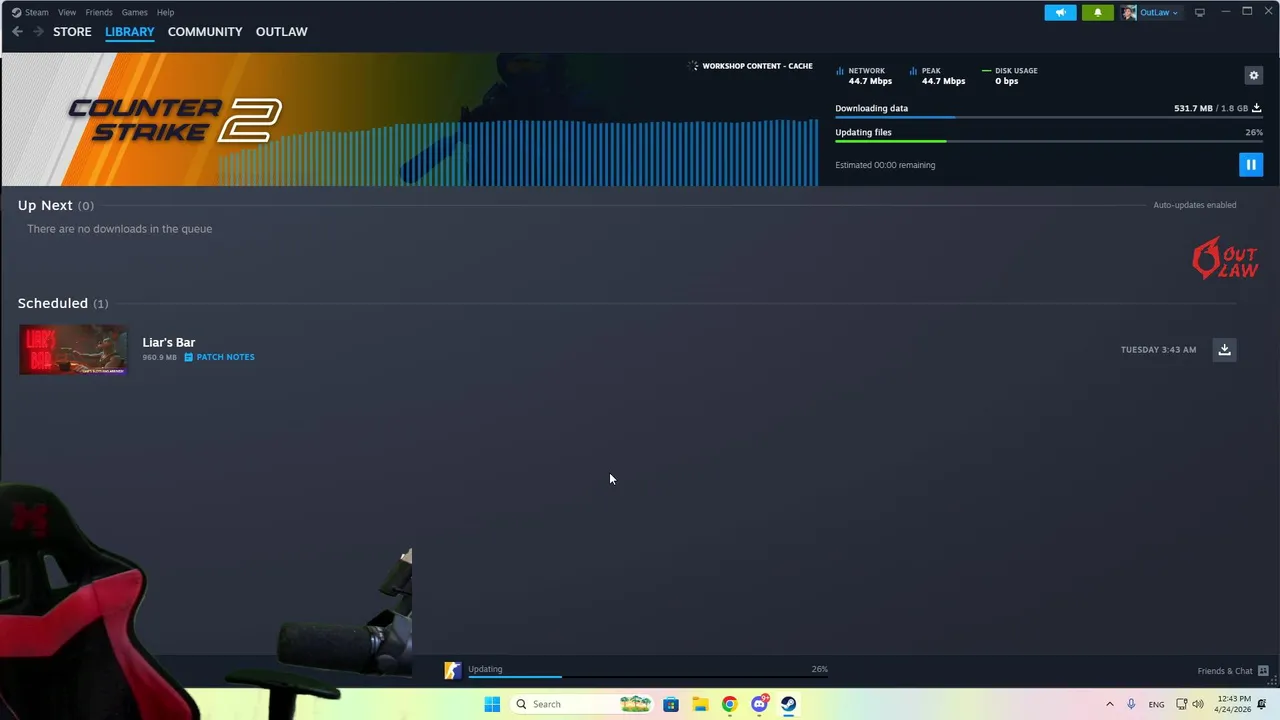Click the microphone tray icon
The height and width of the screenshot is (720, 1280).
click(1131, 704)
